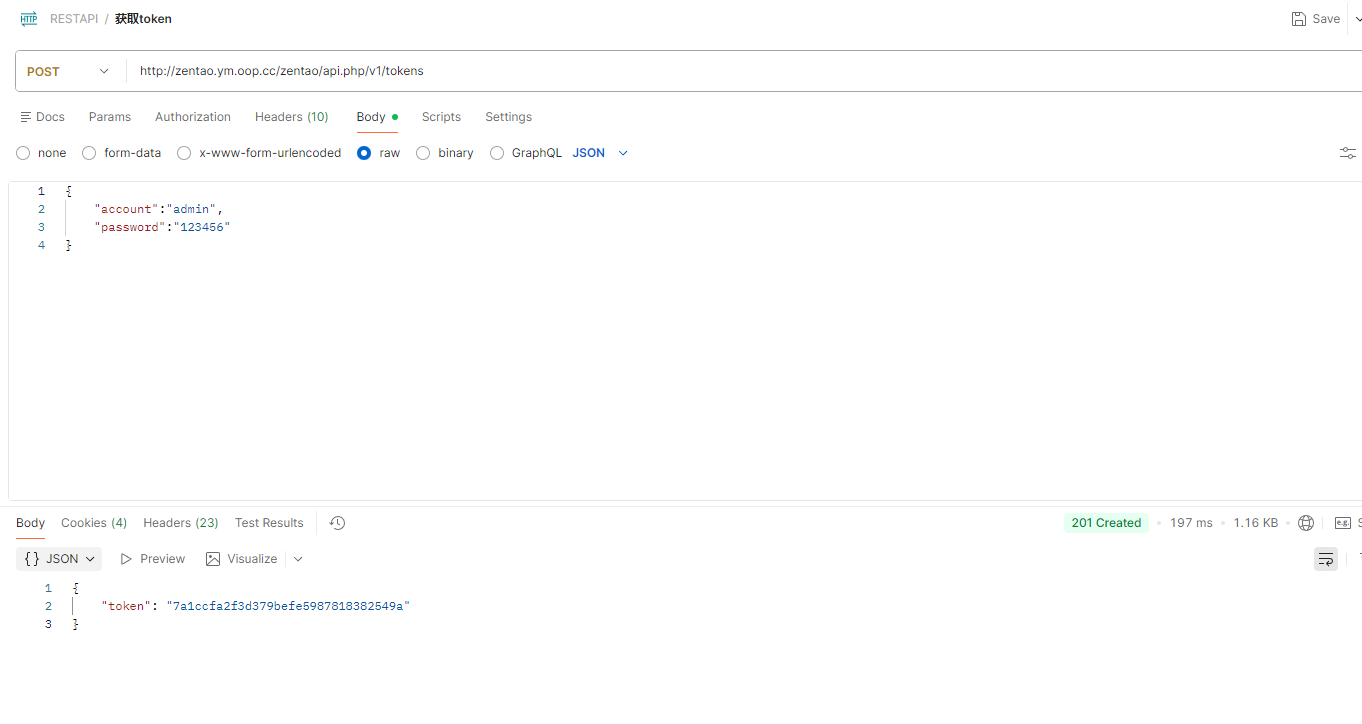This screenshot has width=1362, height=724.
Task: Toggle the wrap lines icon in response
Action: [x=1326, y=559]
